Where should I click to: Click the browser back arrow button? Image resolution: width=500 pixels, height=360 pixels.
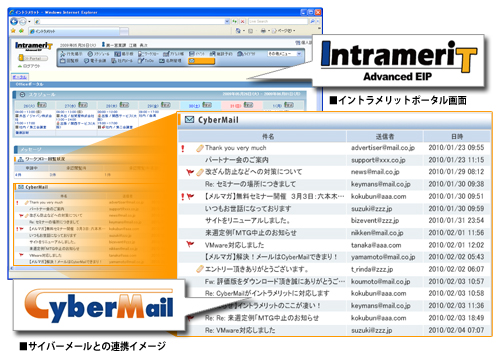pyautogui.click(x=14, y=22)
